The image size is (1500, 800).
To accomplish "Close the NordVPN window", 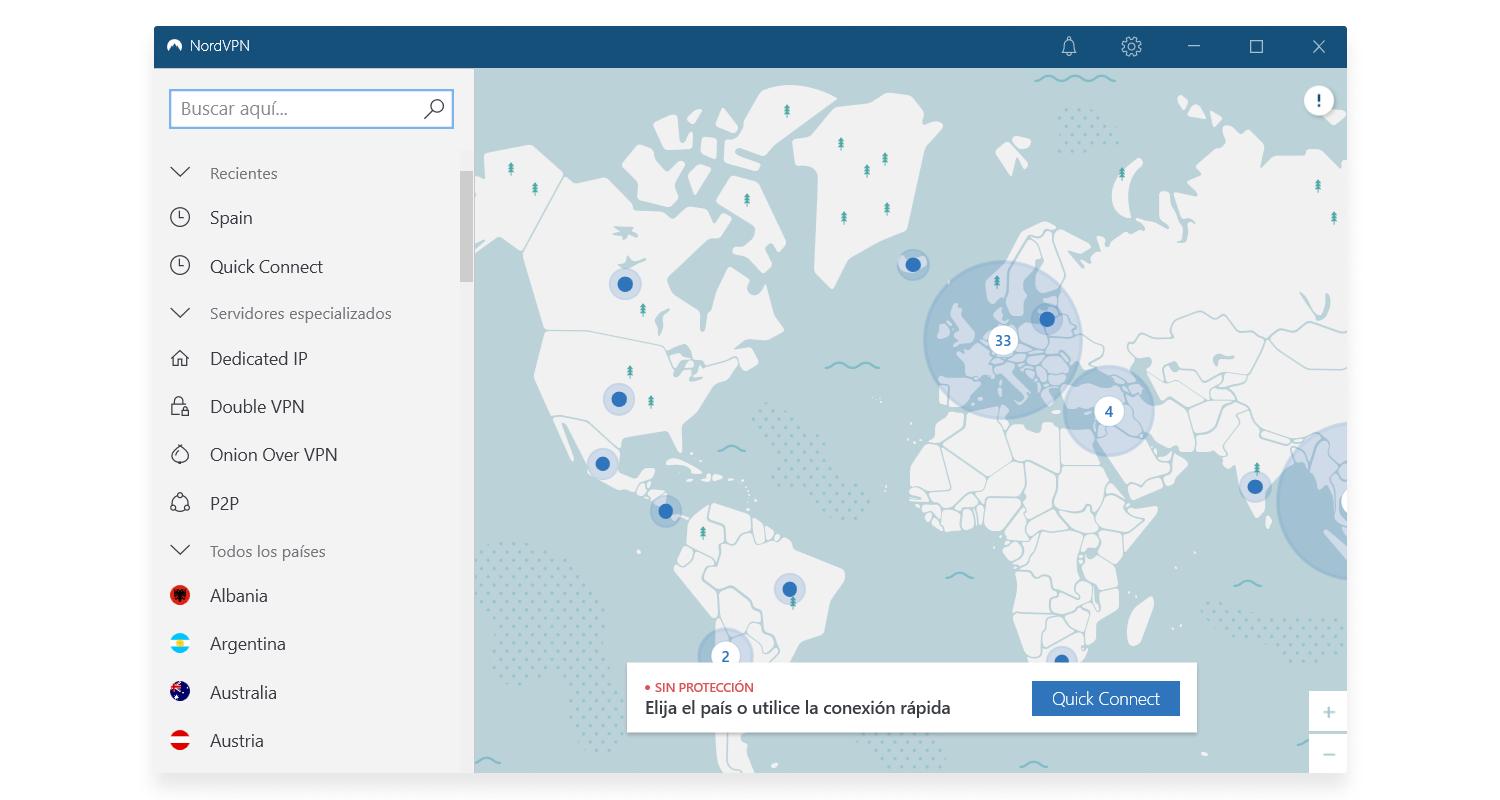I will (x=1319, y=46).
